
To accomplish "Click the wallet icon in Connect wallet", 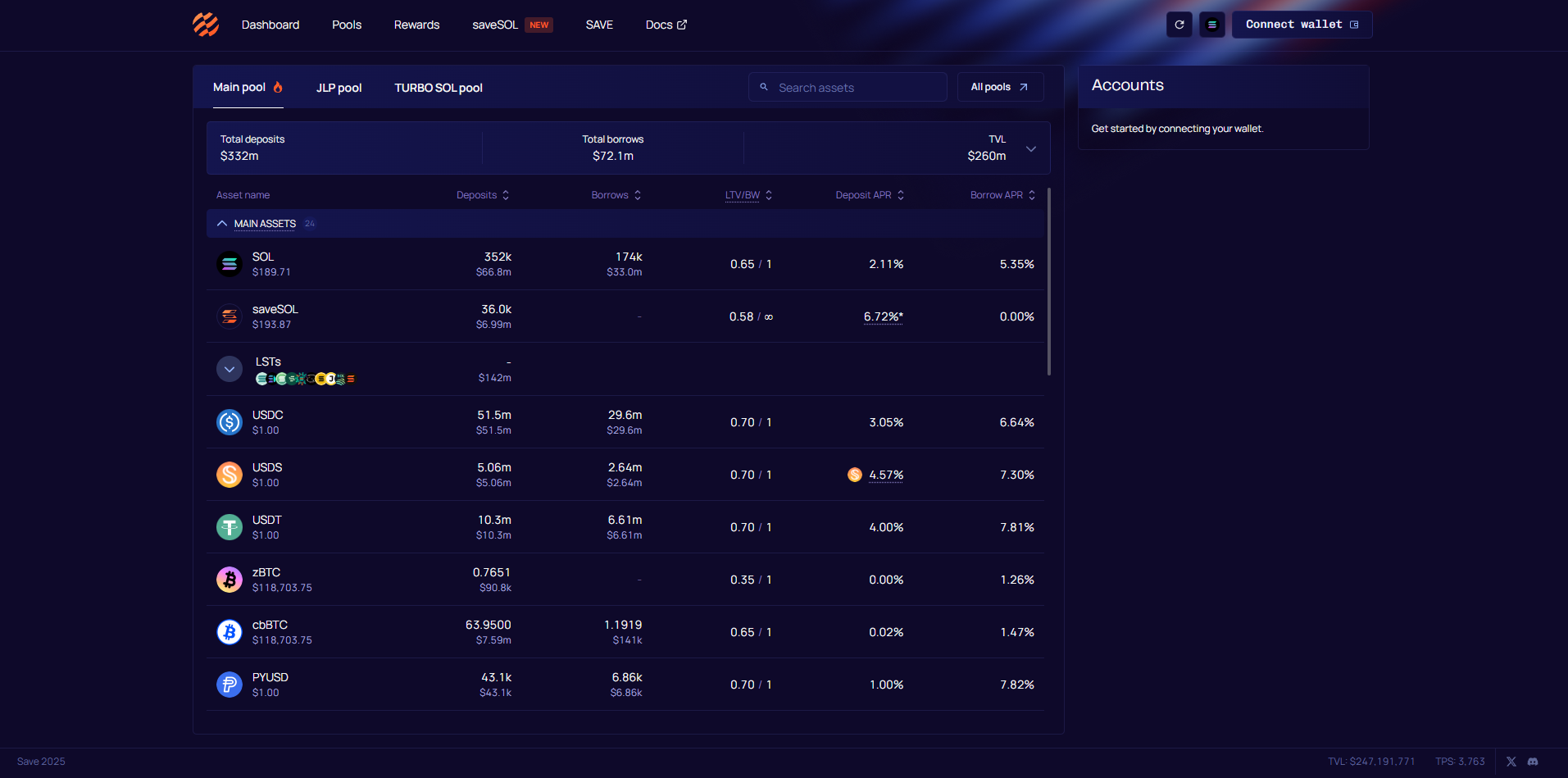I will pyautogui.click(x=1354, y=25).
